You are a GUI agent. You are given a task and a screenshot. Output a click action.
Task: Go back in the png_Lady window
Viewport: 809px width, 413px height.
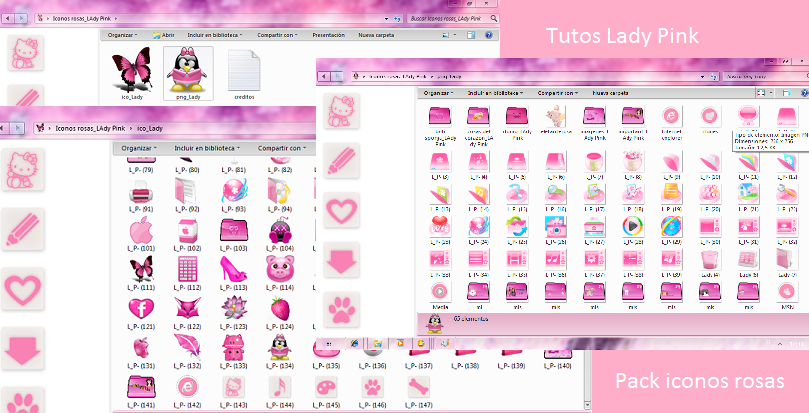[x=324, y=76]
